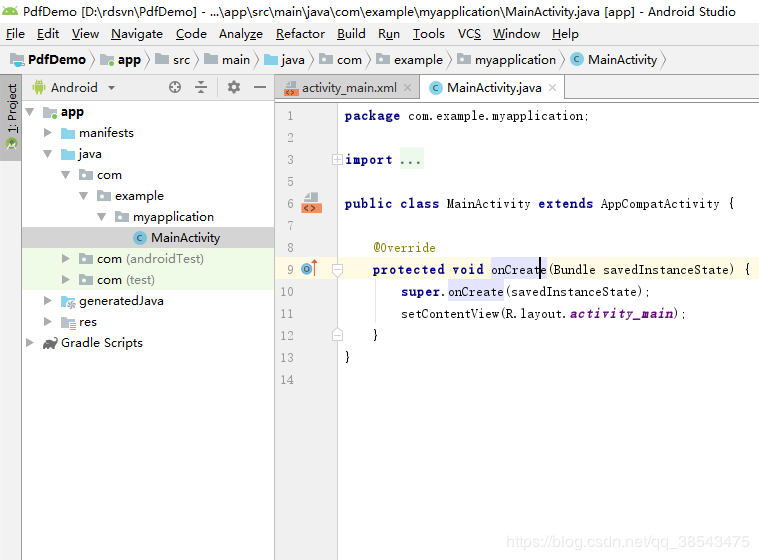Open the View menu
This screenshot has height=560, width=759.
click(x=85, y=34)
